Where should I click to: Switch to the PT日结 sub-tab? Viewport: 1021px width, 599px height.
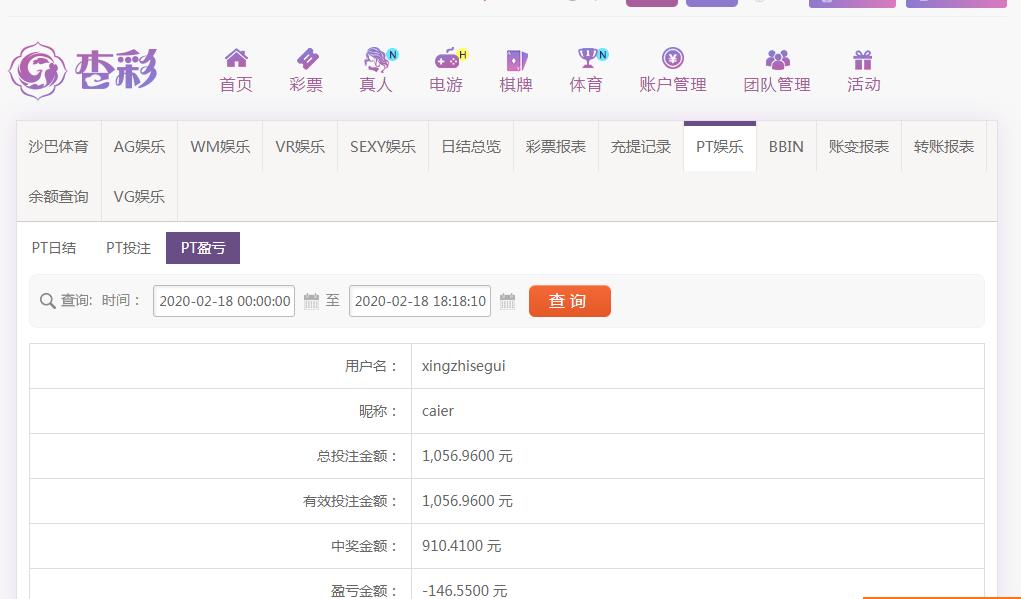click(54, 248)
